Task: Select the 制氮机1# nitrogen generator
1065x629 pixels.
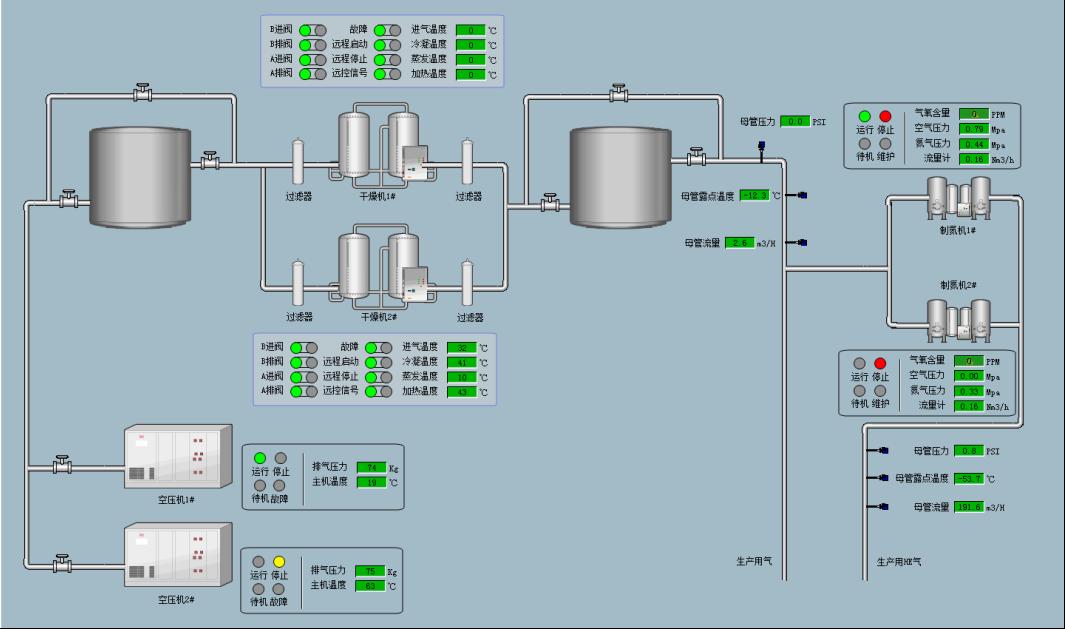Action: click(x=957, y=197)
